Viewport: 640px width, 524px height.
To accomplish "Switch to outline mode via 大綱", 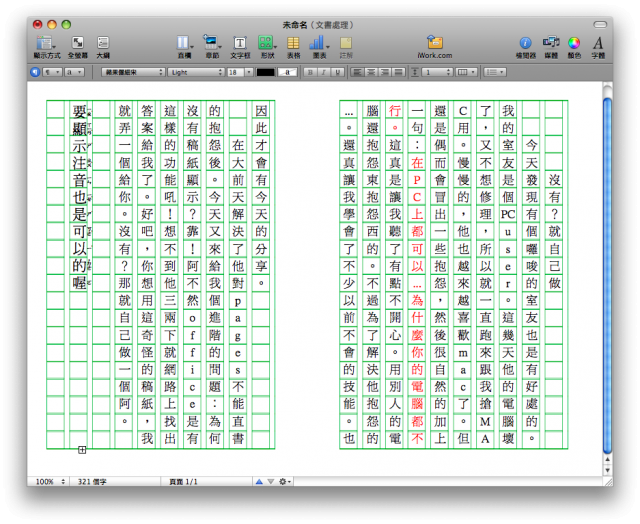I will click(x=103, y=47).
